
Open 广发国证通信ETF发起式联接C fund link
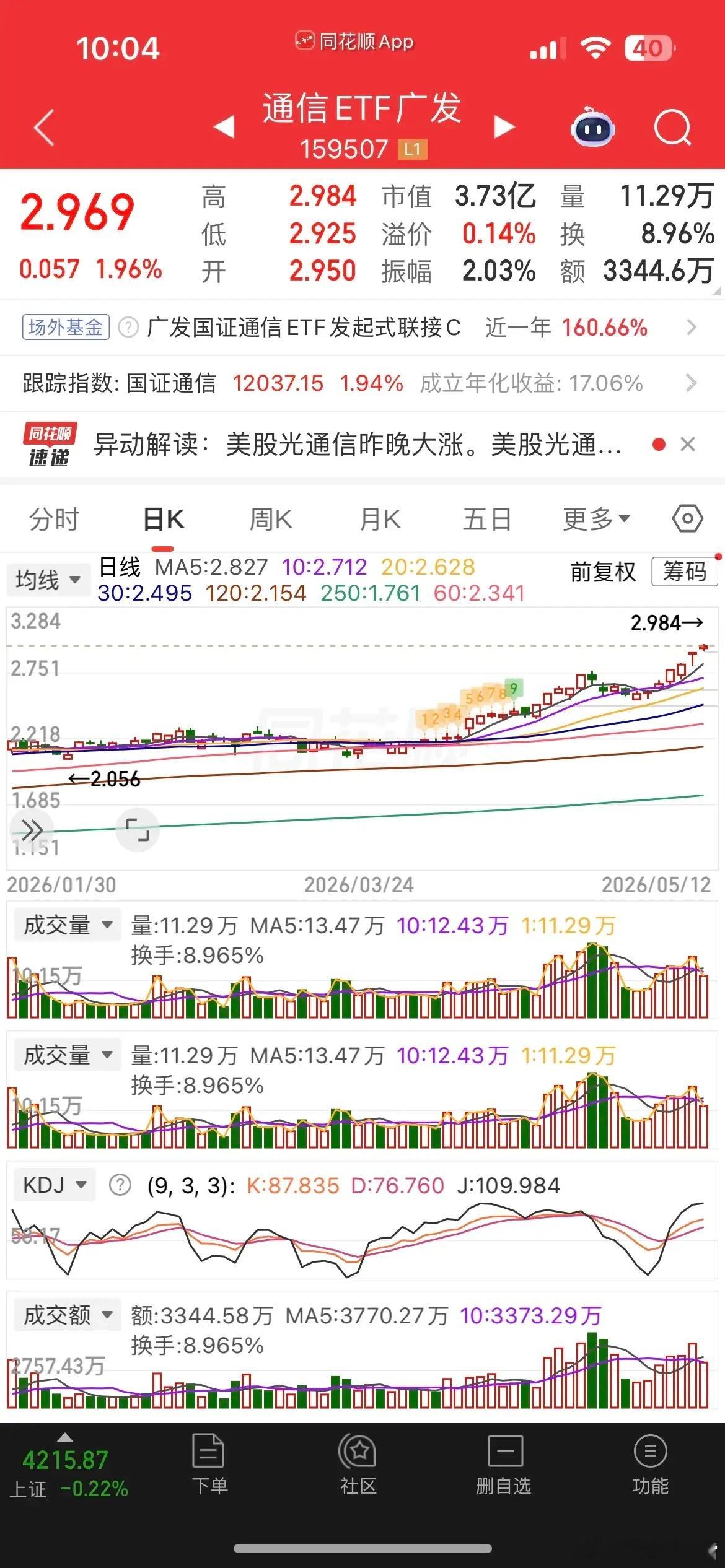tap(304, 327)
